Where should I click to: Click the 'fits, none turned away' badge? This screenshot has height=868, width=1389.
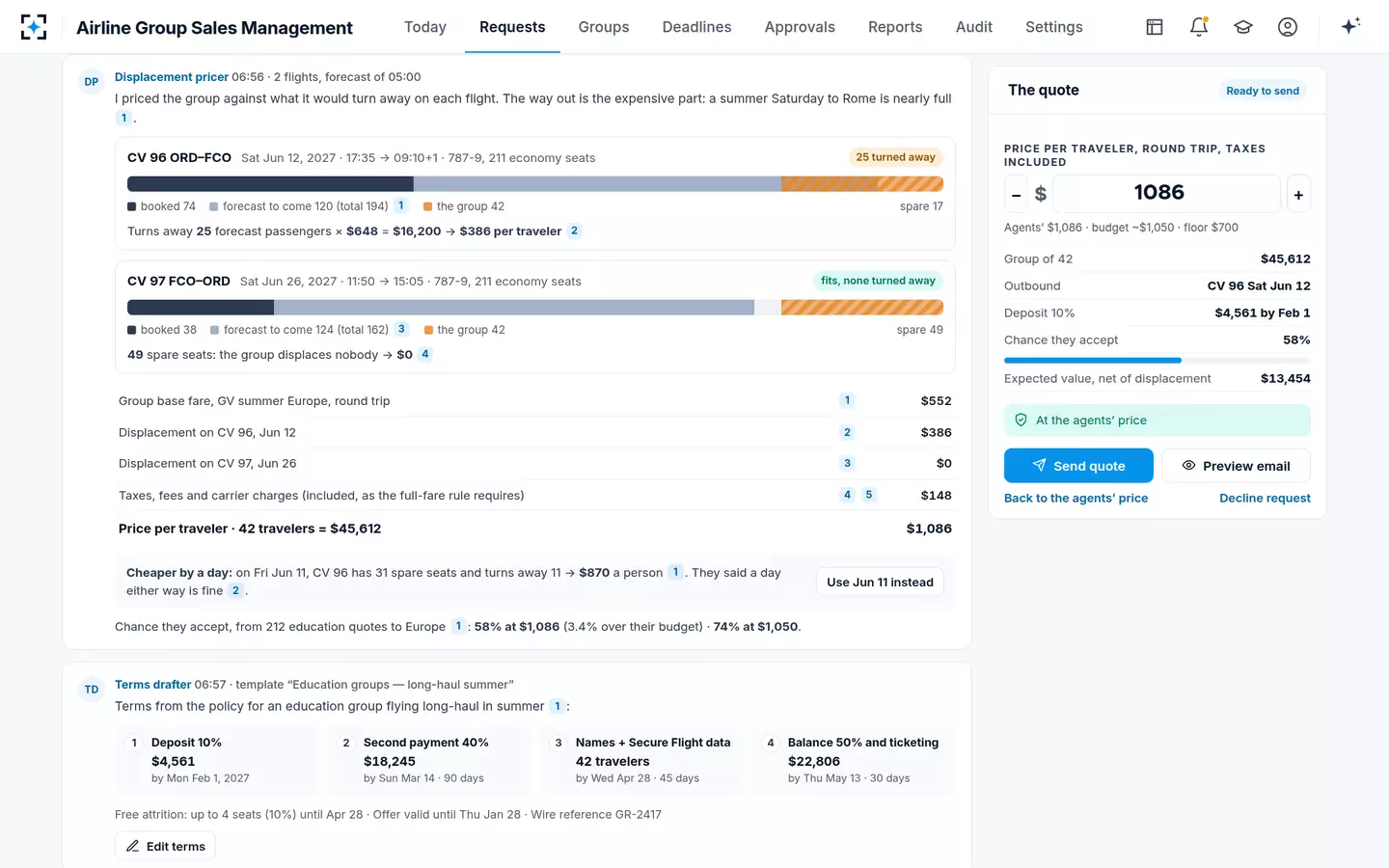point(878,281)
